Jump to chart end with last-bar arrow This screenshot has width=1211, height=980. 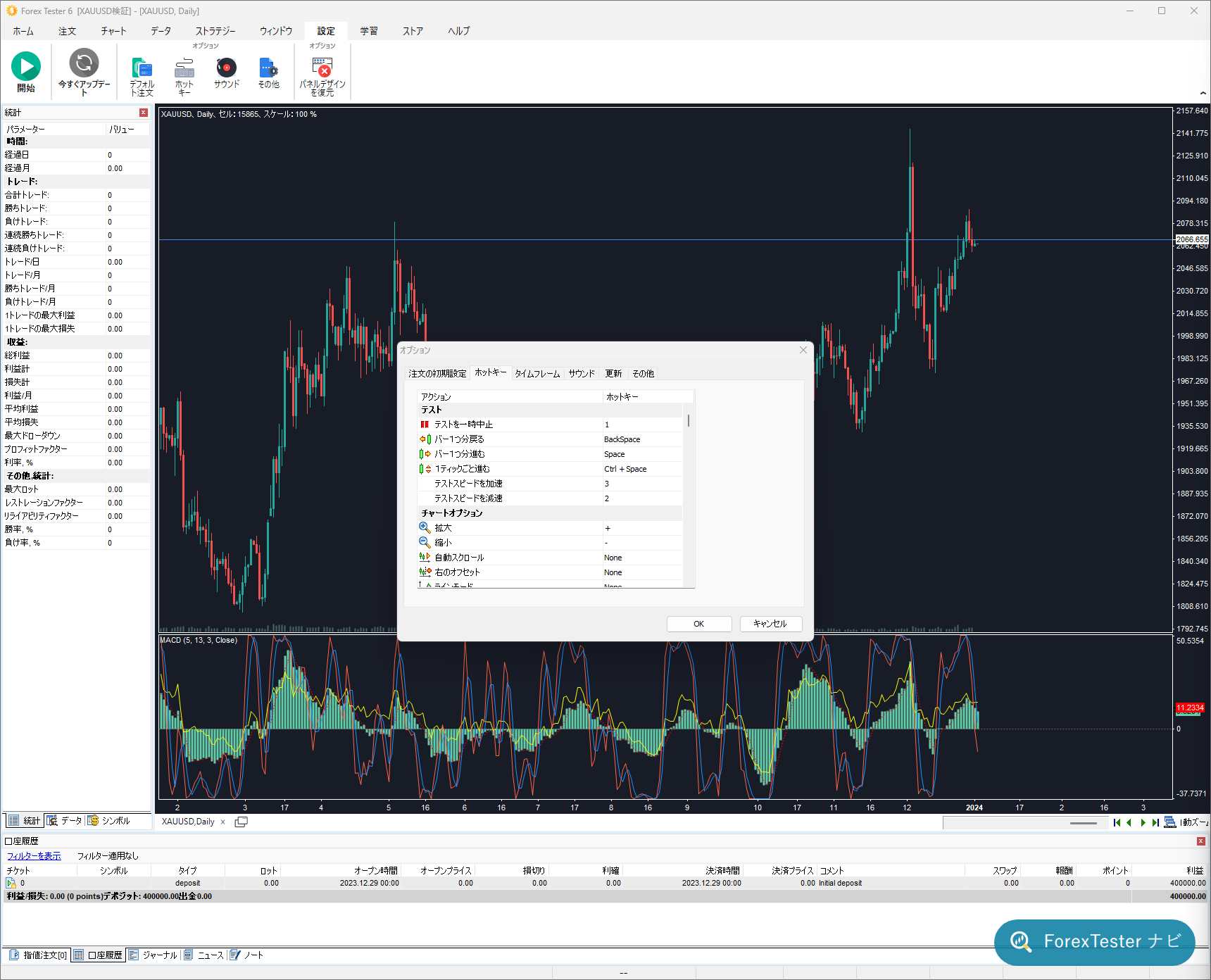click(1155, 822)
